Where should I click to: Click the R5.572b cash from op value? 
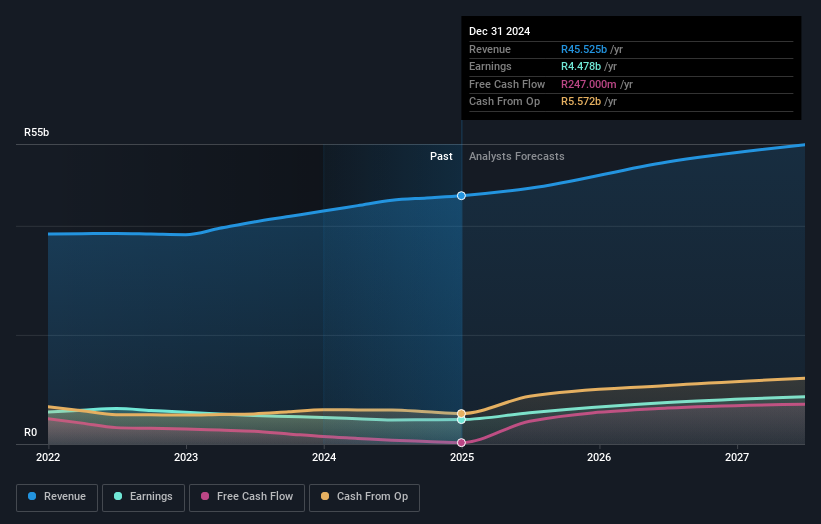pos(581,102)
